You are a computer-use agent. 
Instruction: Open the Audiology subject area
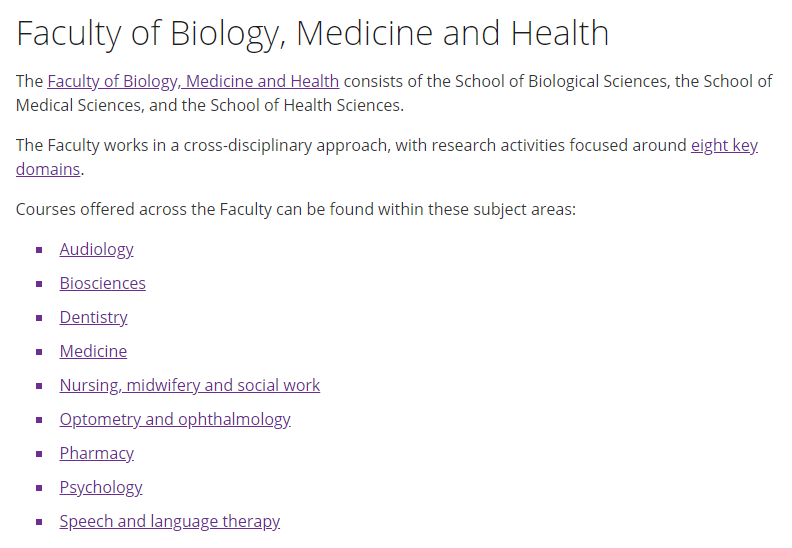click(x=96, y=250)
